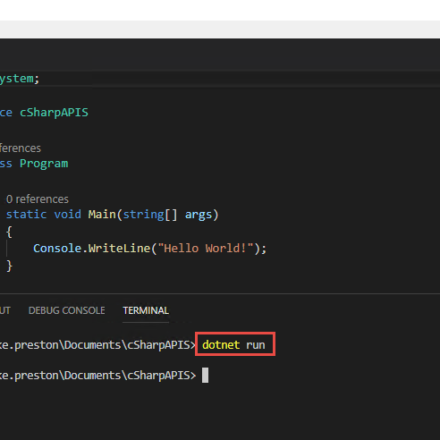Viewport: 440px width, 440px height.
Task: Select the partially visible OUTPUT tab
Action: click(5, 311)
